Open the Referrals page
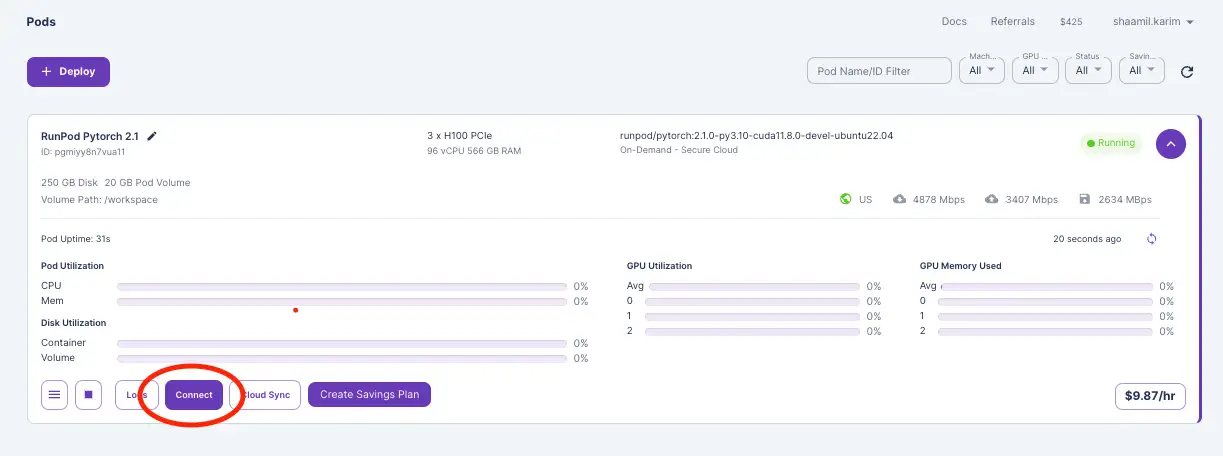This screenshot has height=456, width=1223. click(x=1012, y=22)
